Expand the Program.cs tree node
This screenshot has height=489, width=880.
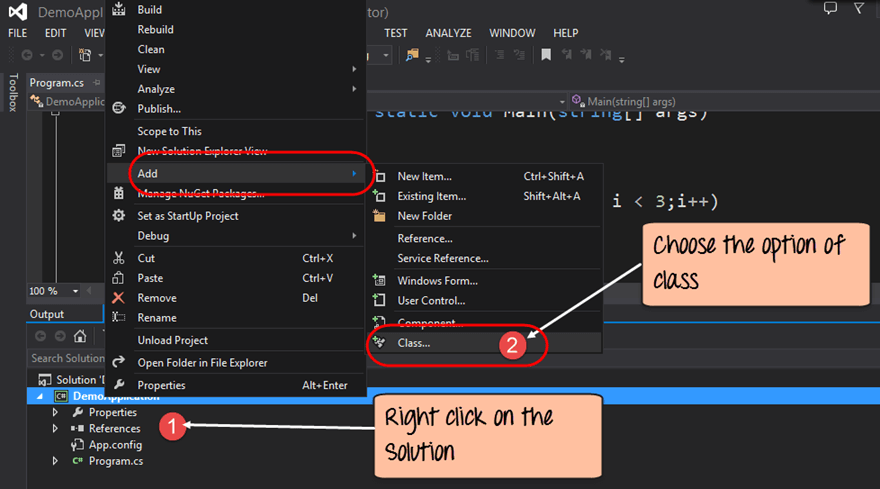56,461
